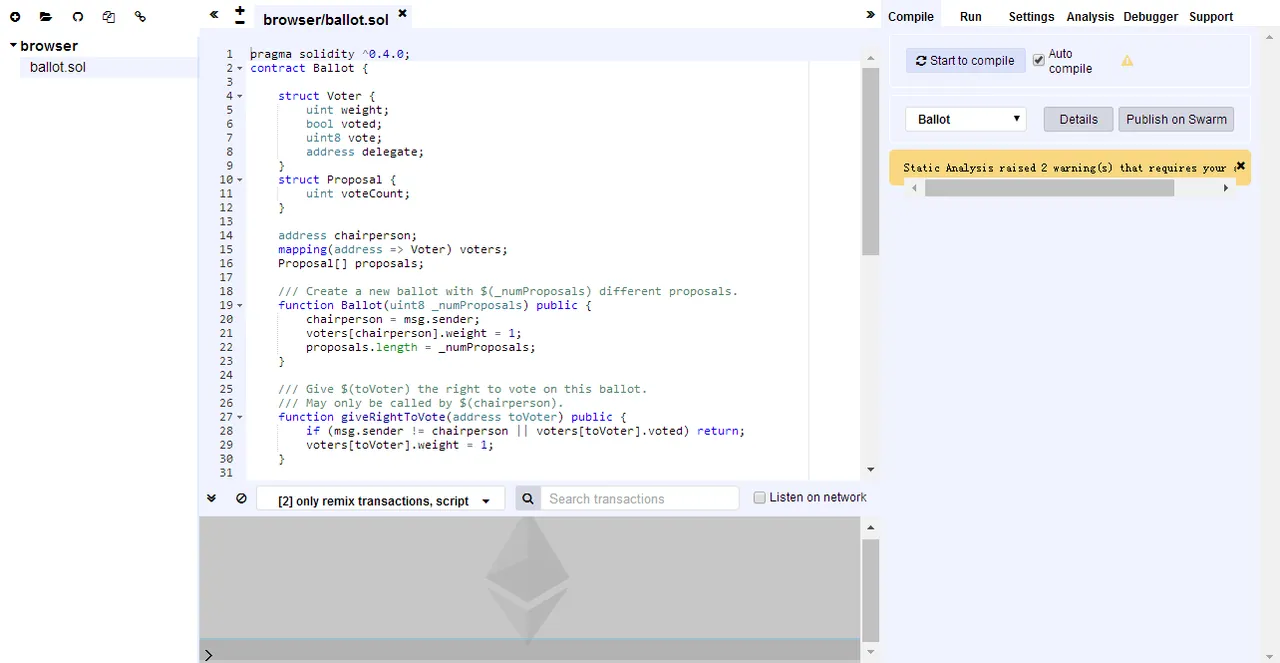The width and height of the screenshot is (1280, 663).
Task: Clear the terminal console
Action: 241,498
